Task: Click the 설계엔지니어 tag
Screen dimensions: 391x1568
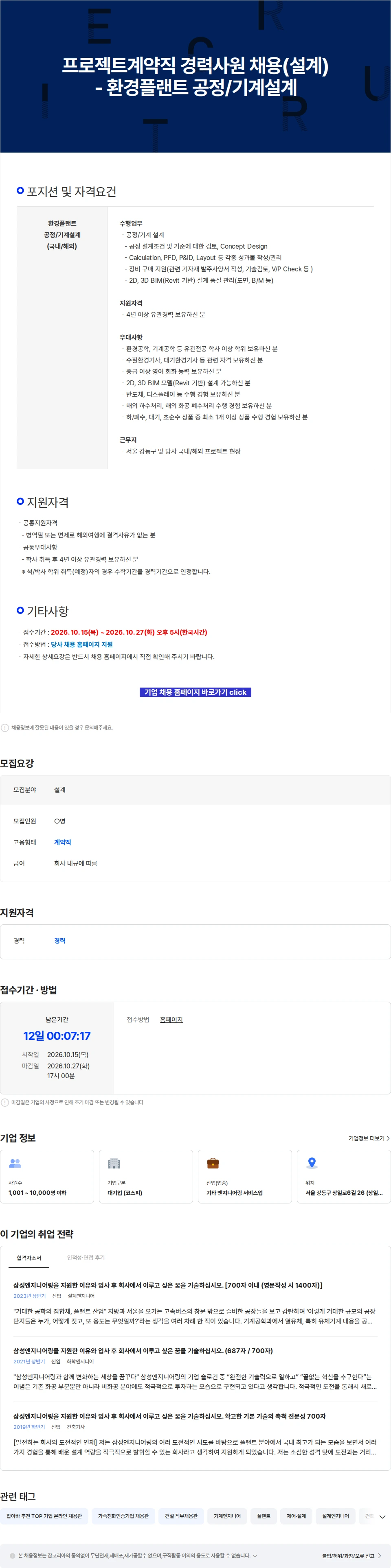Action: [x=336, y=1516]
